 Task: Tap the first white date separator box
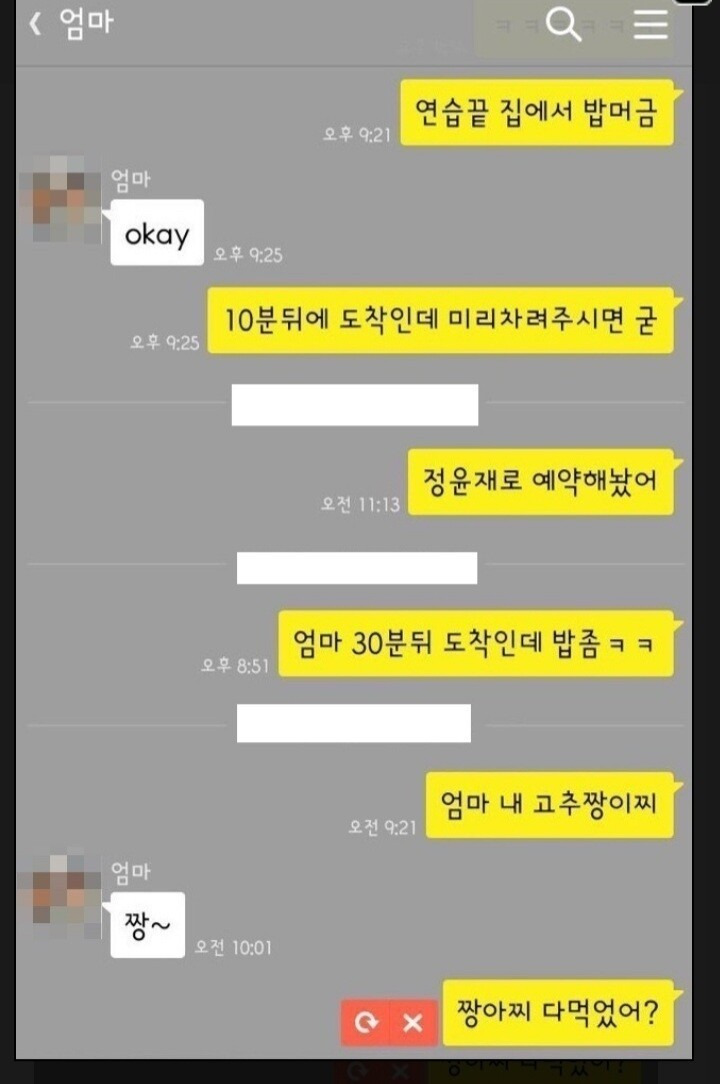(x=355, y=405)
